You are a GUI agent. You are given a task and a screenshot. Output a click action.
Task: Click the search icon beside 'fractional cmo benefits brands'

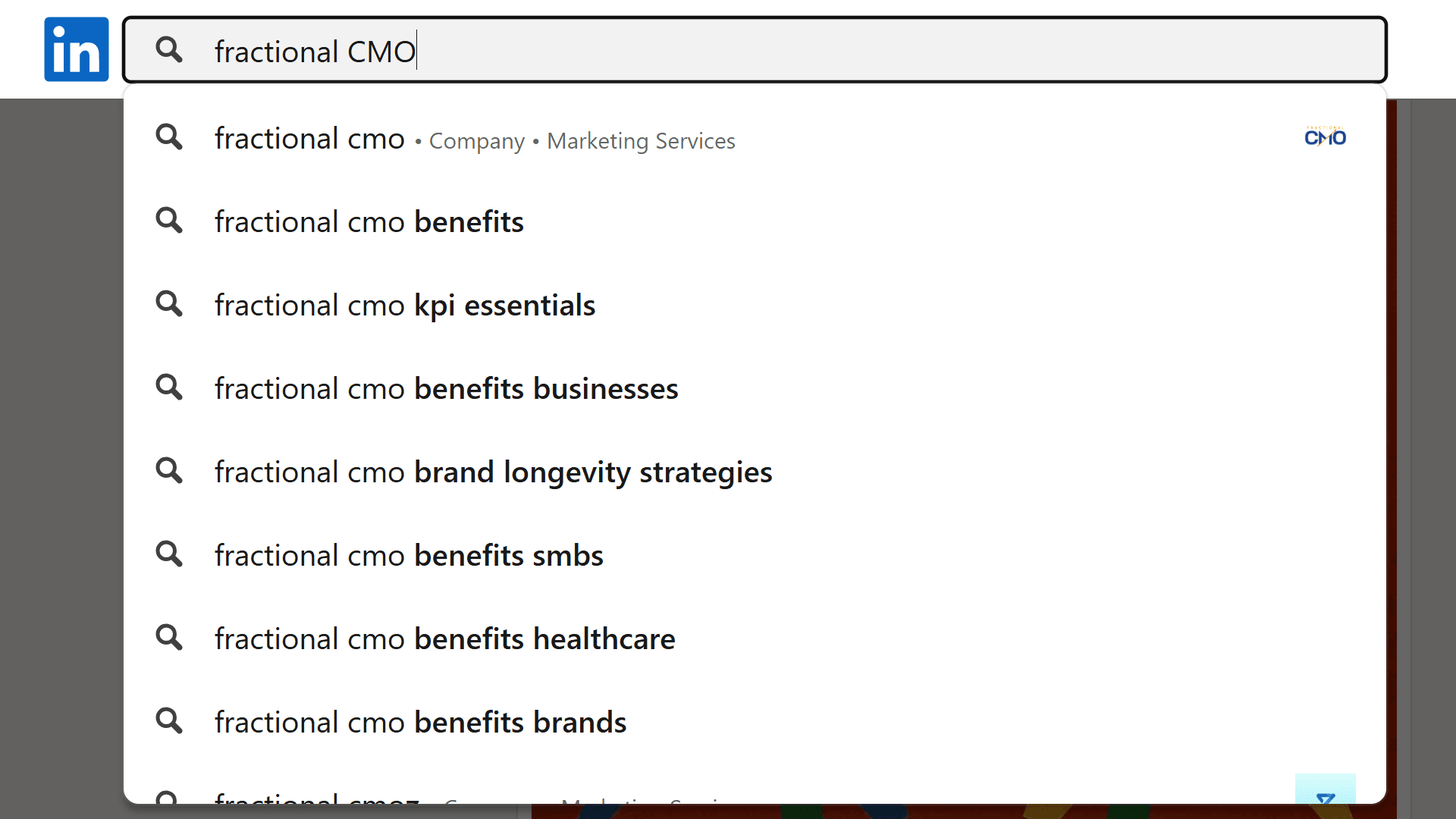(169, 721)
